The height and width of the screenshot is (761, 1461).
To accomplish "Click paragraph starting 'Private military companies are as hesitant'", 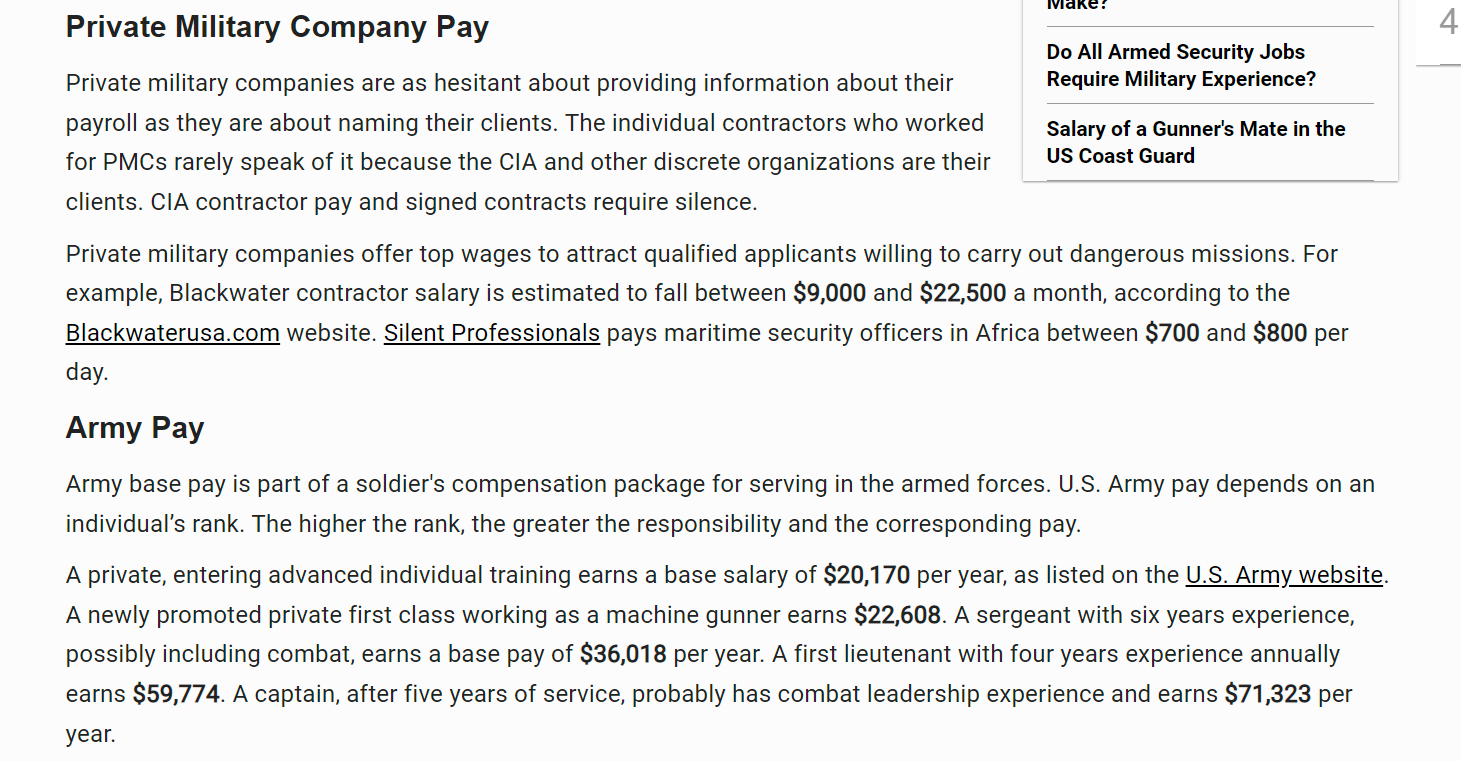I will coord(528,142).
